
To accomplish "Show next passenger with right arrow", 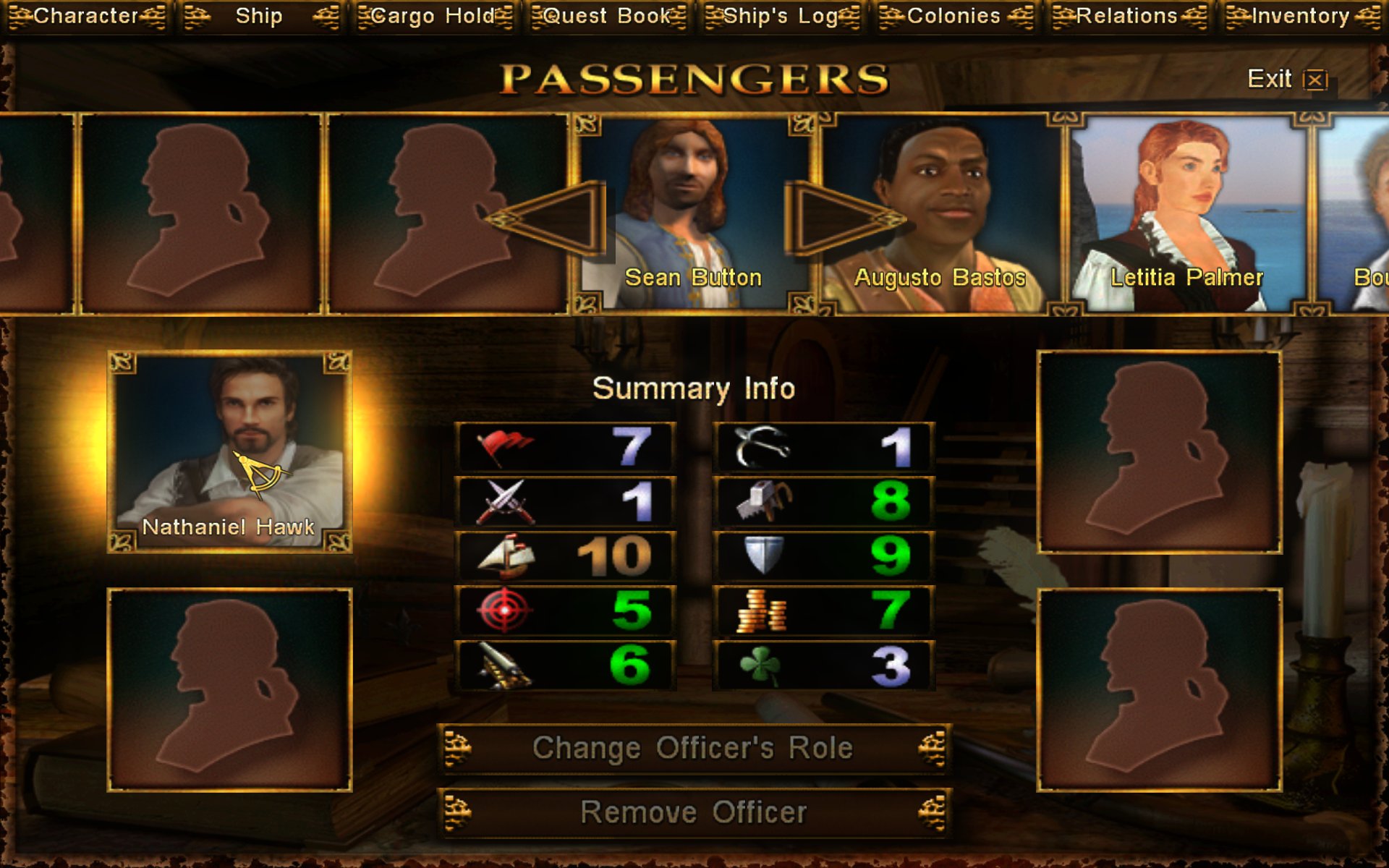I will click(x=844, y=218).
